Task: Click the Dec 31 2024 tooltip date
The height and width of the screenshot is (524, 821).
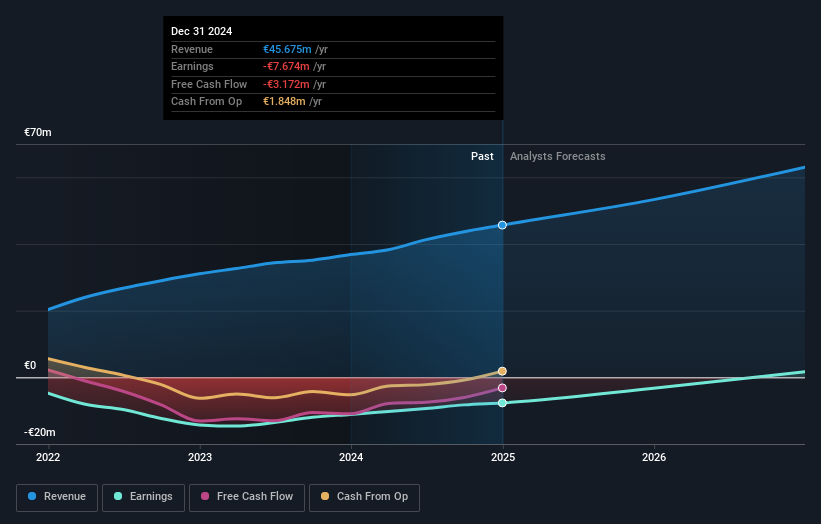Action: click(x=202, y=31)
